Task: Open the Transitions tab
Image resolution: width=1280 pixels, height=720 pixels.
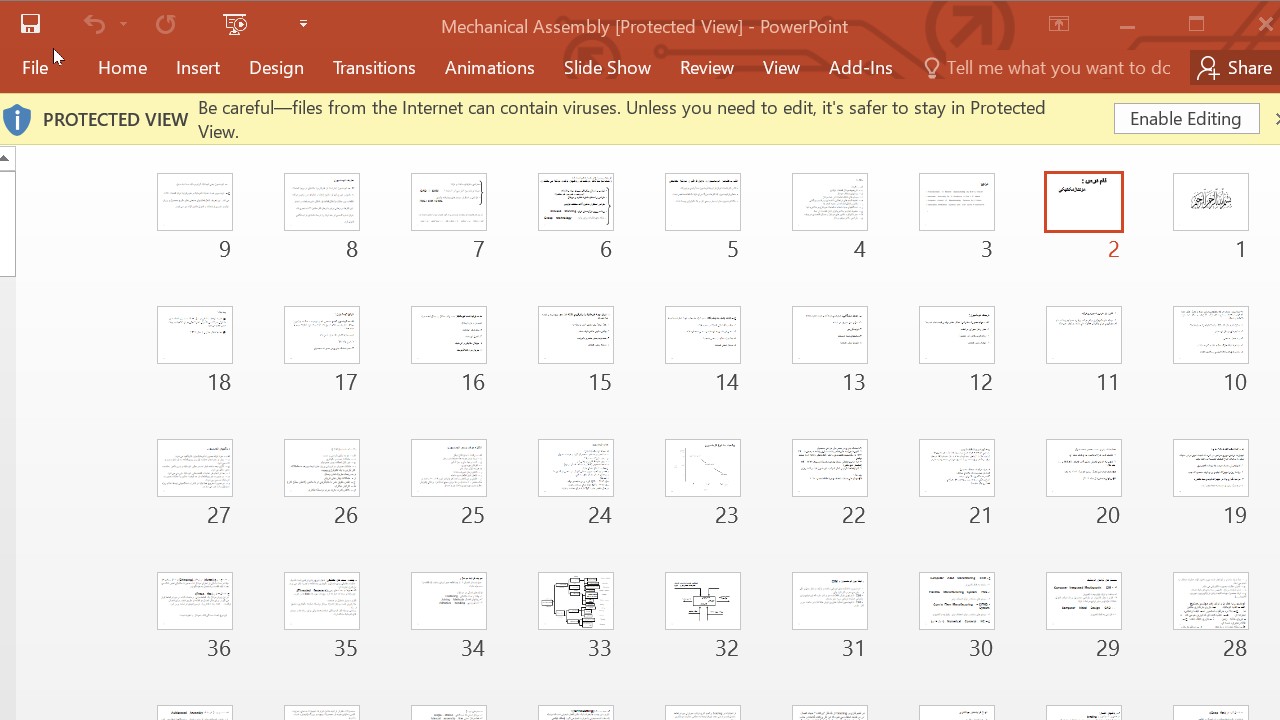Action: (x=374, y=68)
